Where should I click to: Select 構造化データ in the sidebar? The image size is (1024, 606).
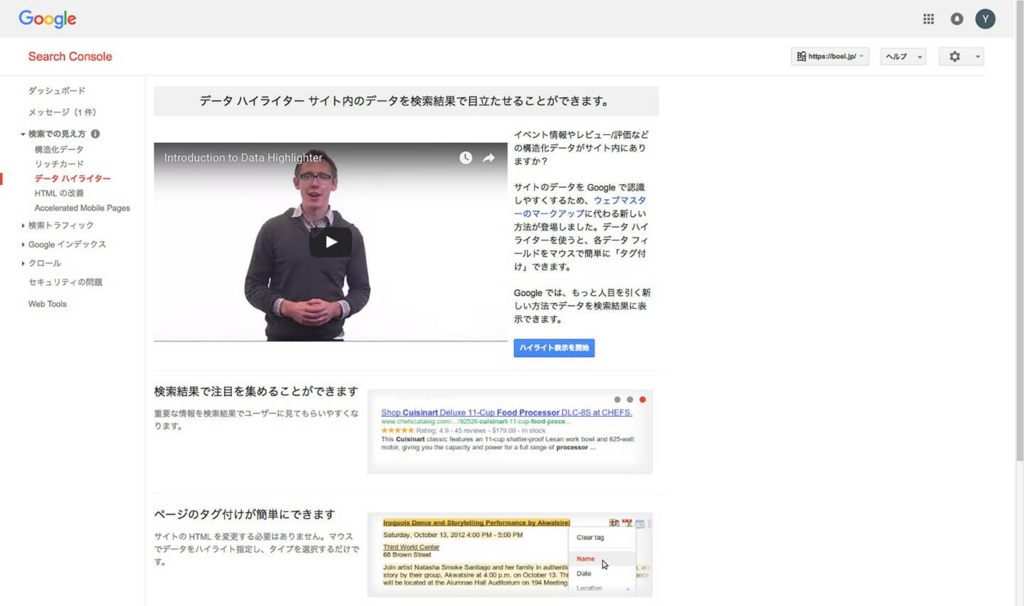[x=59, y=150]
